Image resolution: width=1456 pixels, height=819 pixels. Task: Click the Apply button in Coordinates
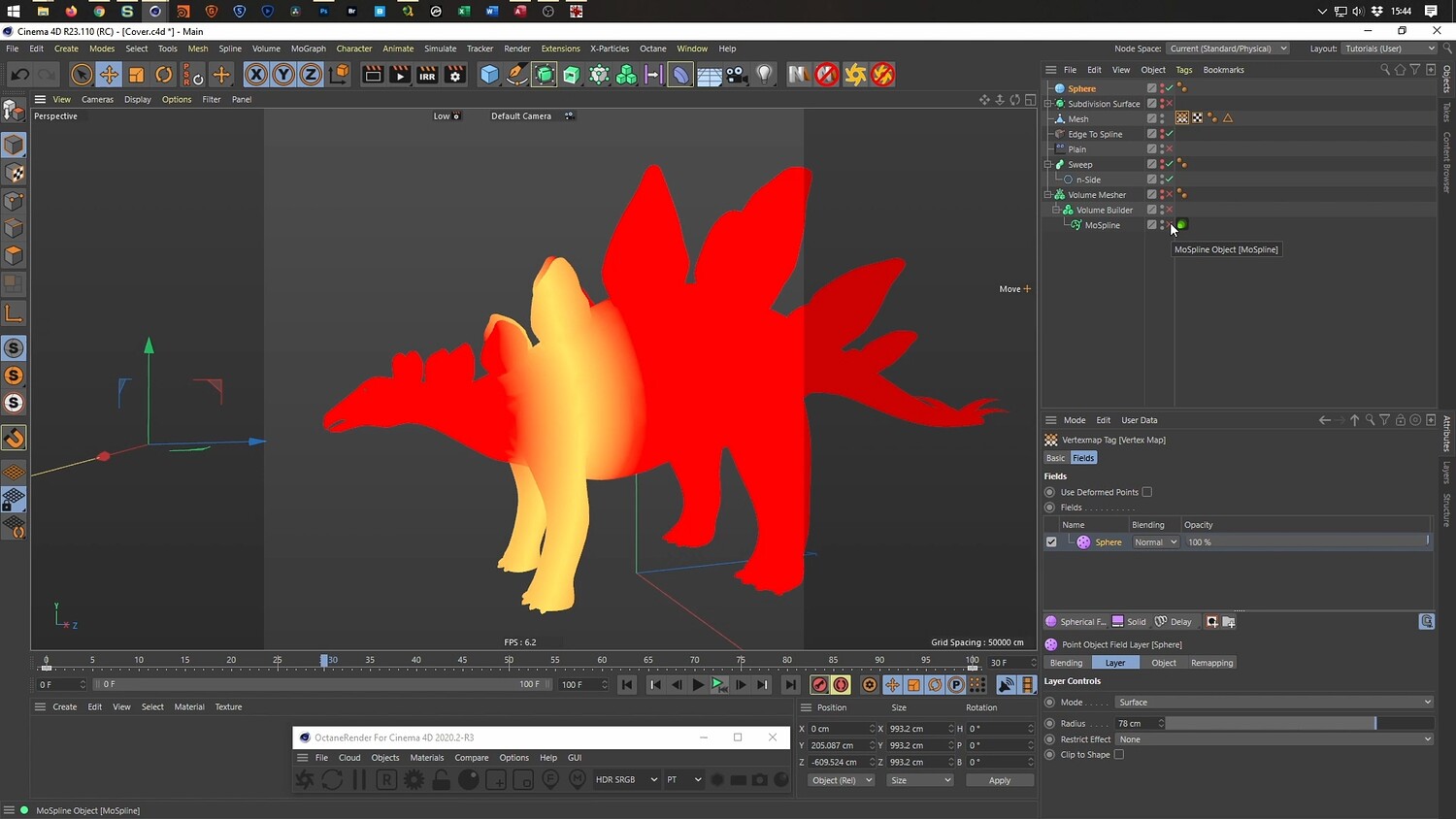[x=1000, y=780]
